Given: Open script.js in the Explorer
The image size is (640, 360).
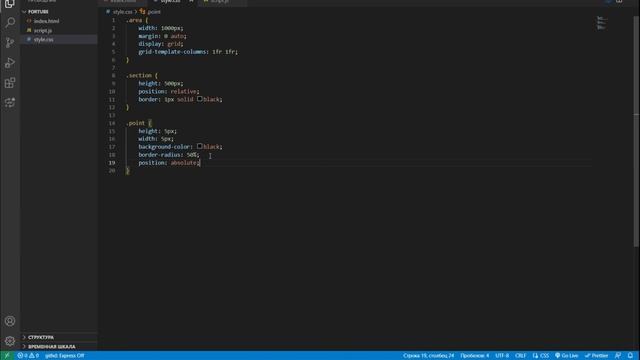Looking at the screenshot, I should coord(43,30).
